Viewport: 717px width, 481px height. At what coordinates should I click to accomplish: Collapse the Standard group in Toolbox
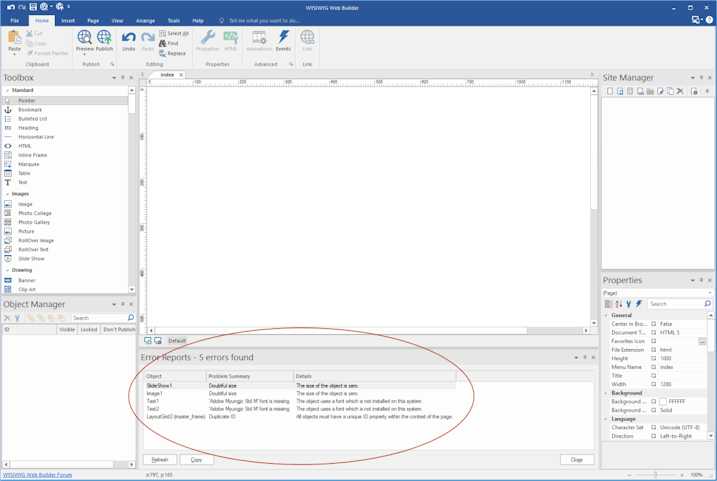pos(7,91)
